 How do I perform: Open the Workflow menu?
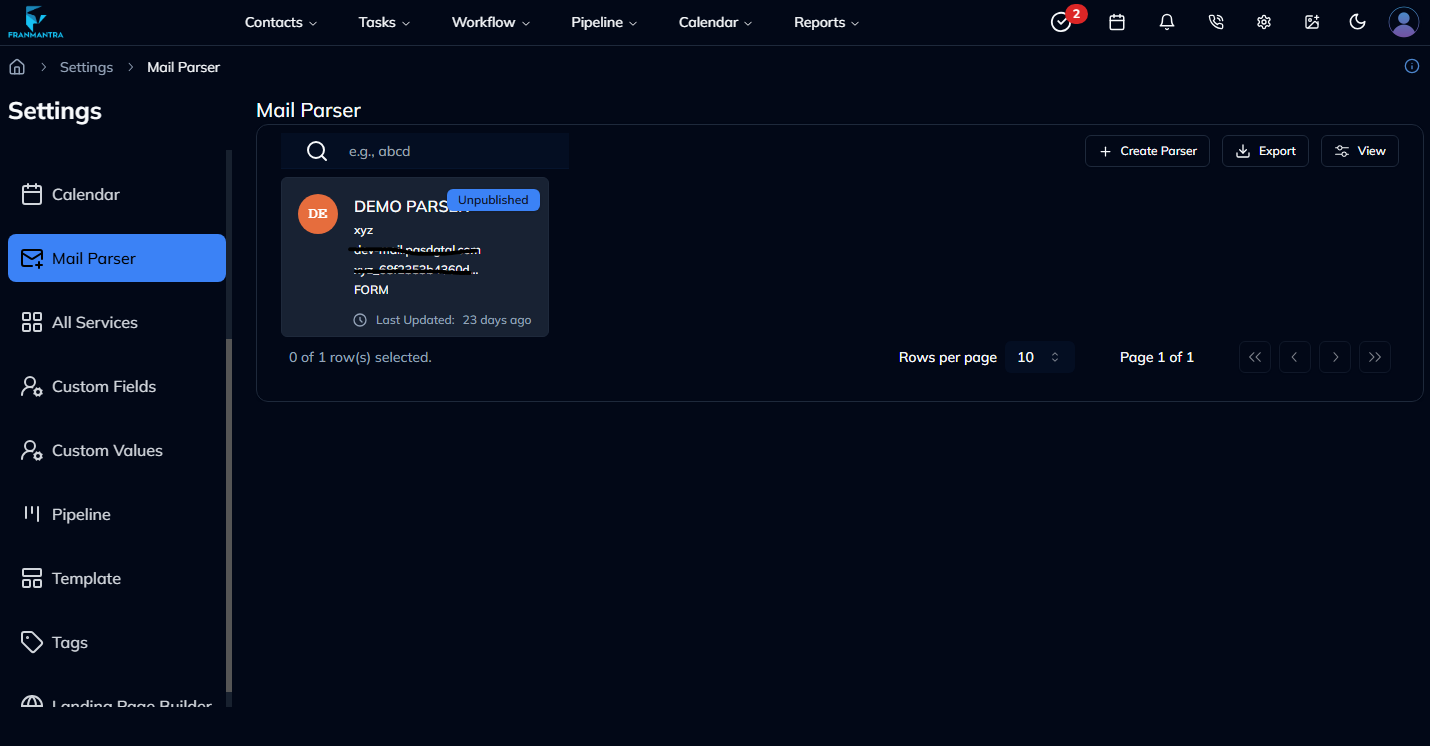coord(490,21)
